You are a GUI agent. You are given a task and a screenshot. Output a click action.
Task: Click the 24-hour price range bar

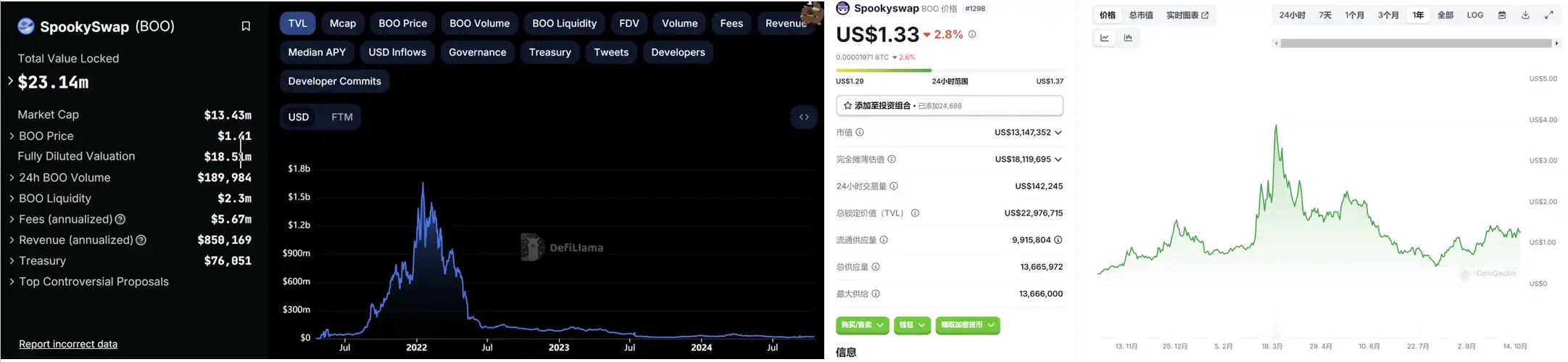950,70
